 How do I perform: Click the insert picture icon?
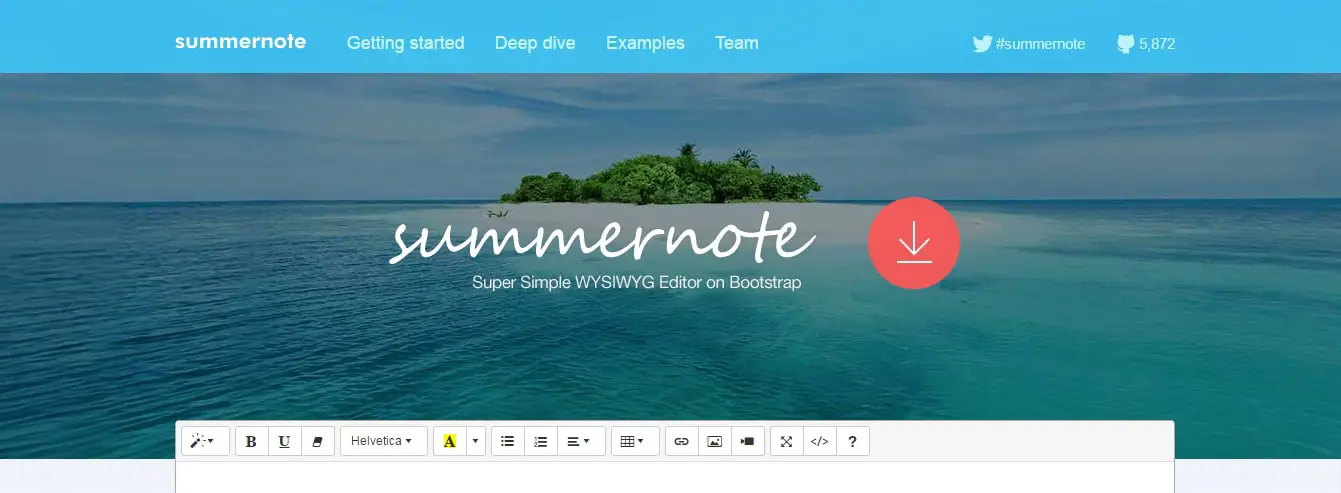[715, 441]
